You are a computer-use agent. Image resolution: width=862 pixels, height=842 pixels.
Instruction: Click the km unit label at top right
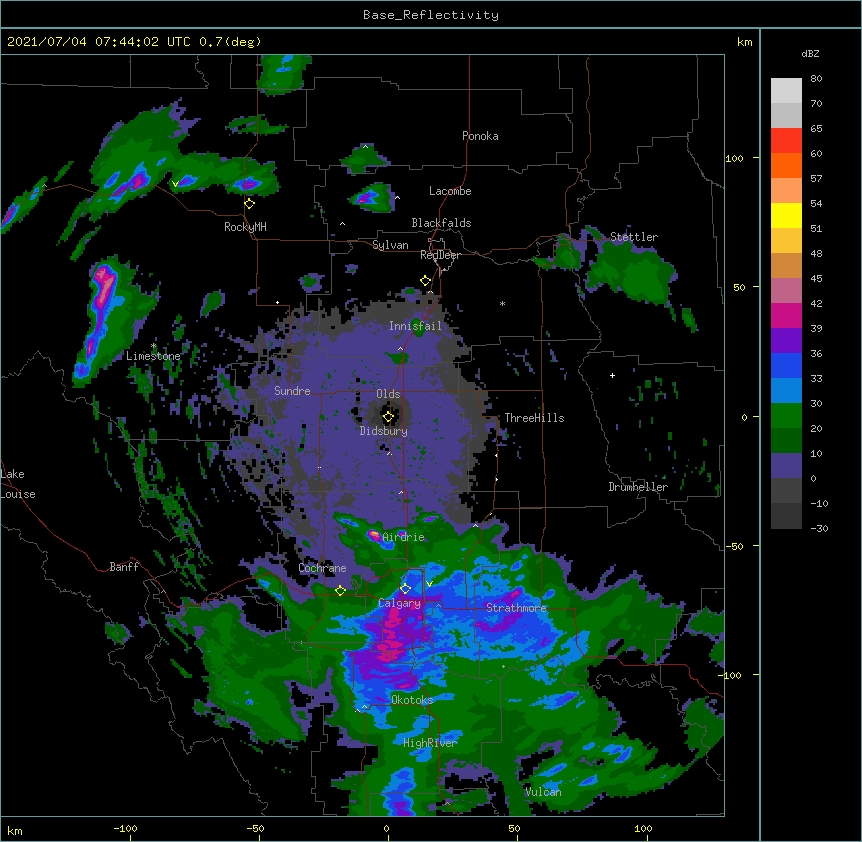click(744, 42)
